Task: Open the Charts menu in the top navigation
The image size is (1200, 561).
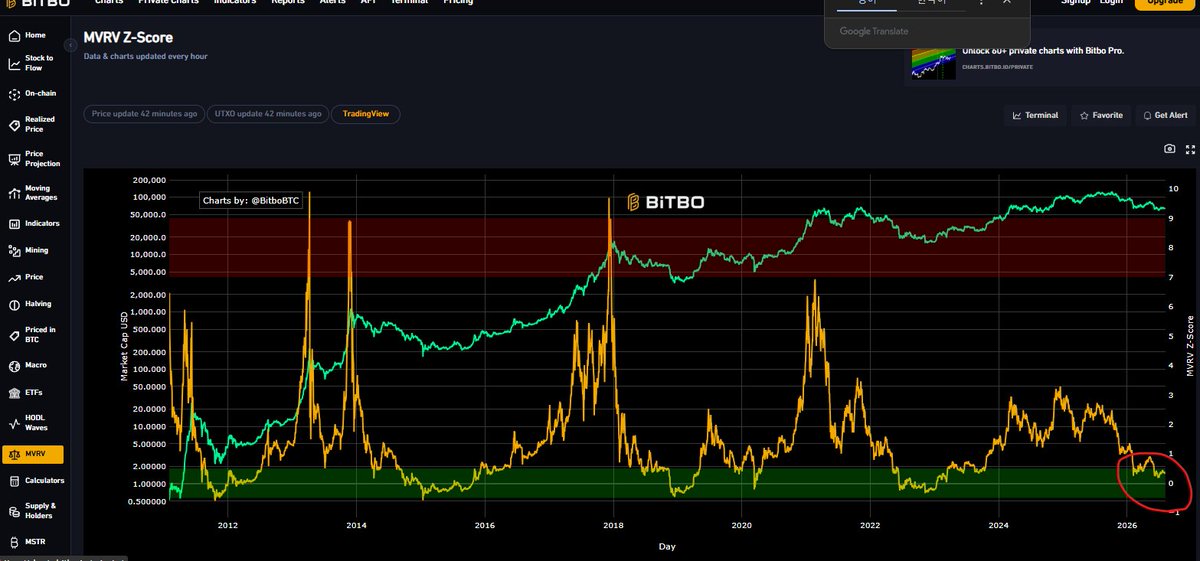Action: [x=108, y=3]
